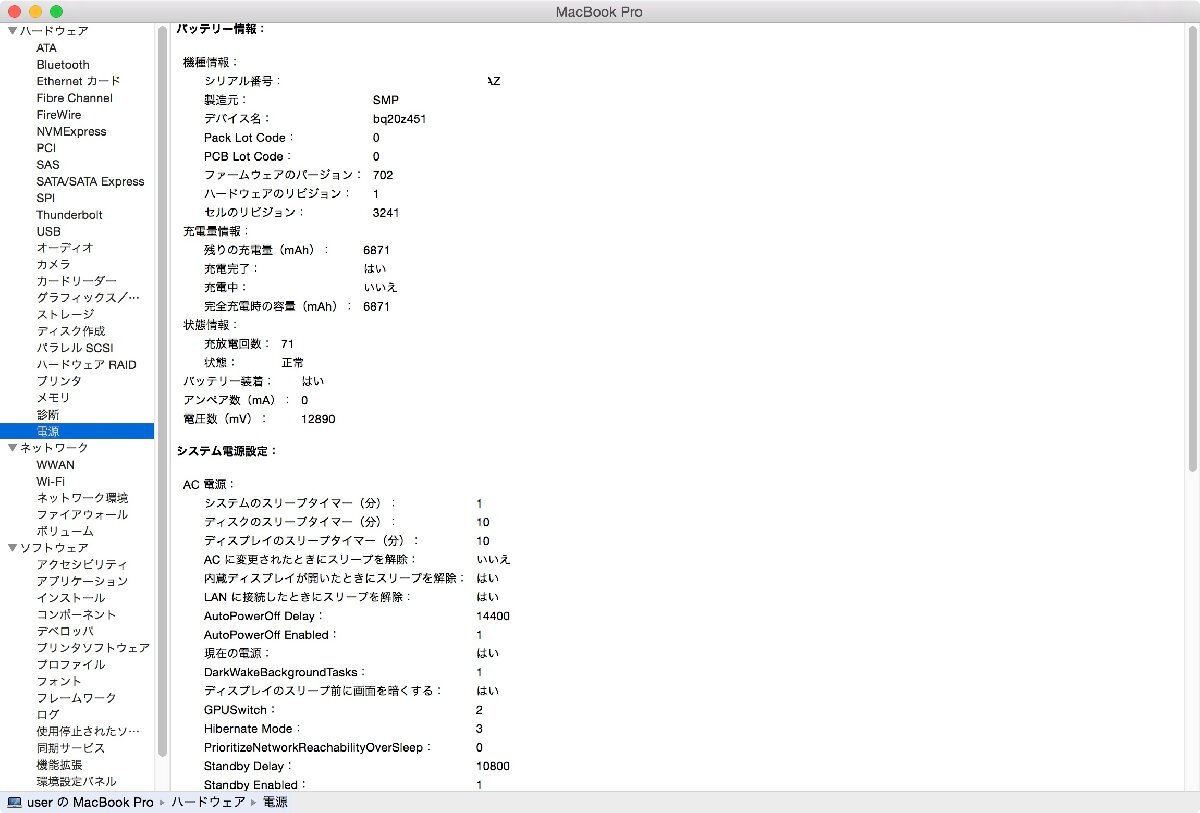Click the computer icon in the breadcrumb bar
This screenshot has width=1200, height=813.
click(12, 801)
